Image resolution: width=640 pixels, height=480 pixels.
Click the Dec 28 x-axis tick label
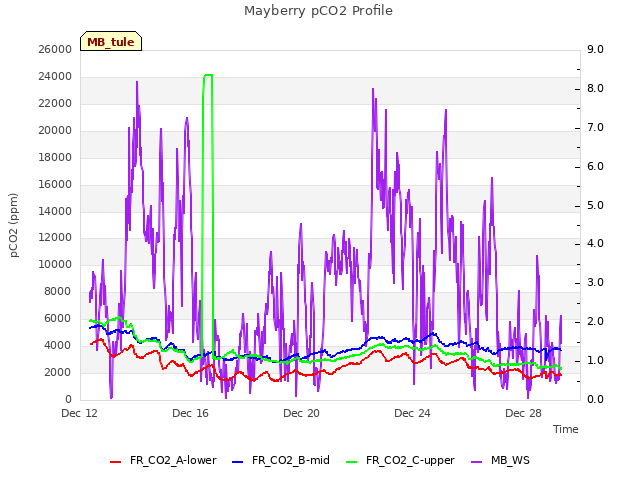[524, 413]
